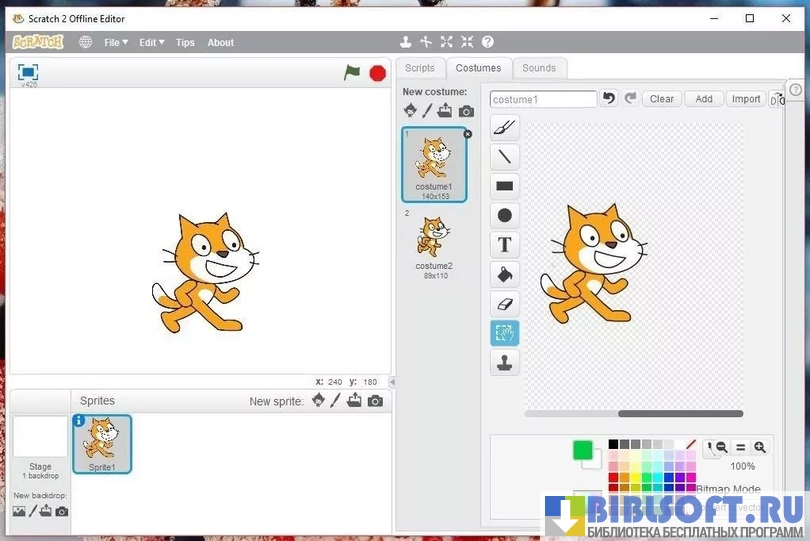Choose the Ellipse shape tool
Viewport: 810px width, 541px height.
coord(505,215)
